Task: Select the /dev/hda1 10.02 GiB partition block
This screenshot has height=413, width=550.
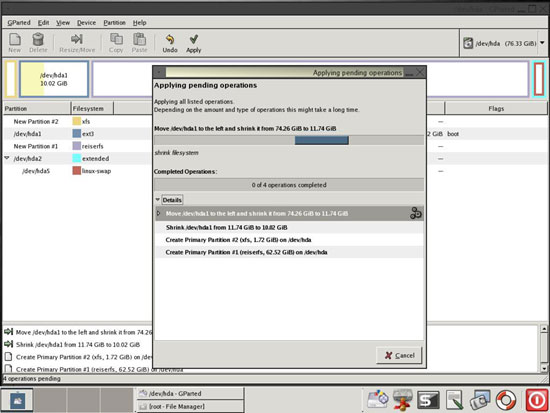Action: click(54, 79)
